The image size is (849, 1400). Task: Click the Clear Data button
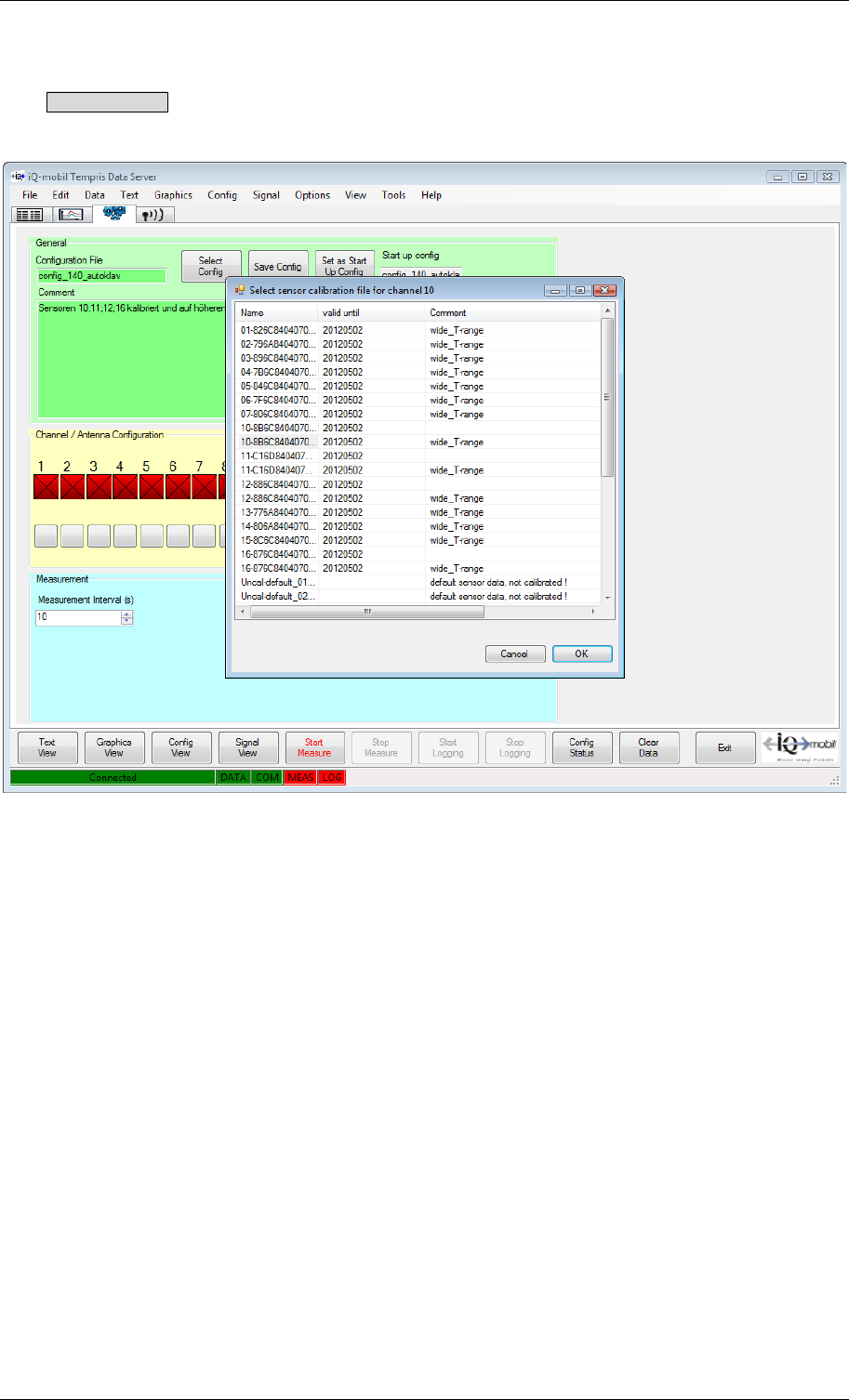click(x=650, y=747)
